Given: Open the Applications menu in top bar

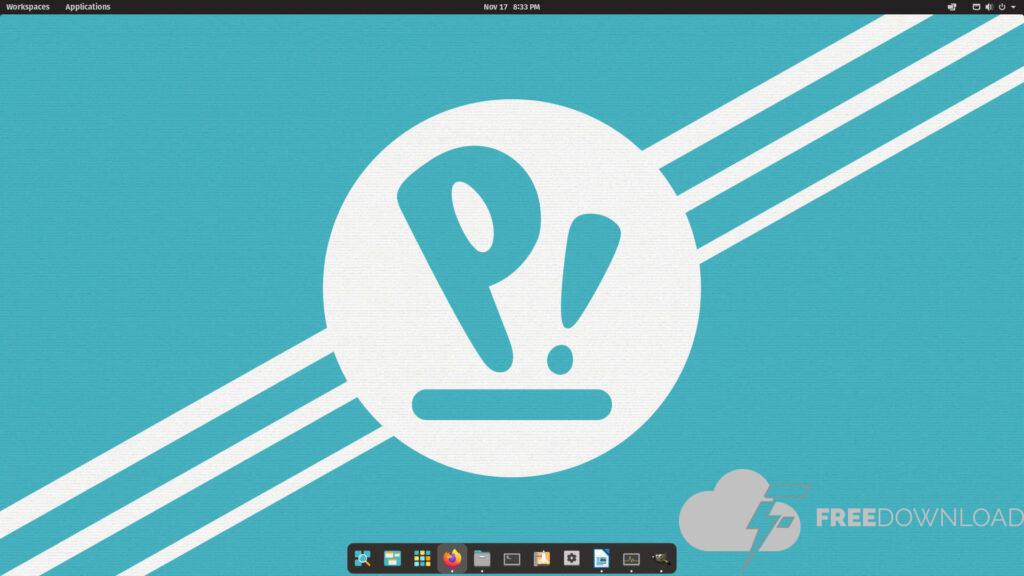Looking at the screenshot, I should (88, 7).
